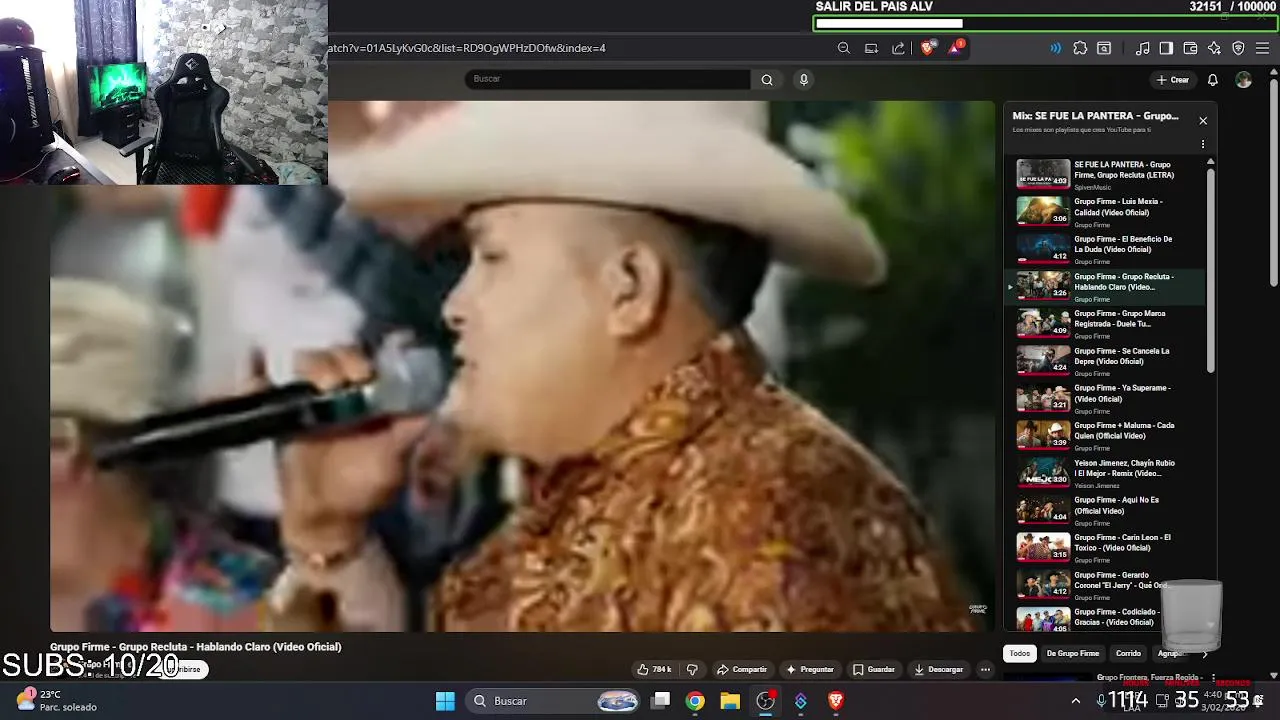
Task: Open the Windows Start menu
Action: (x=445, y=701)
